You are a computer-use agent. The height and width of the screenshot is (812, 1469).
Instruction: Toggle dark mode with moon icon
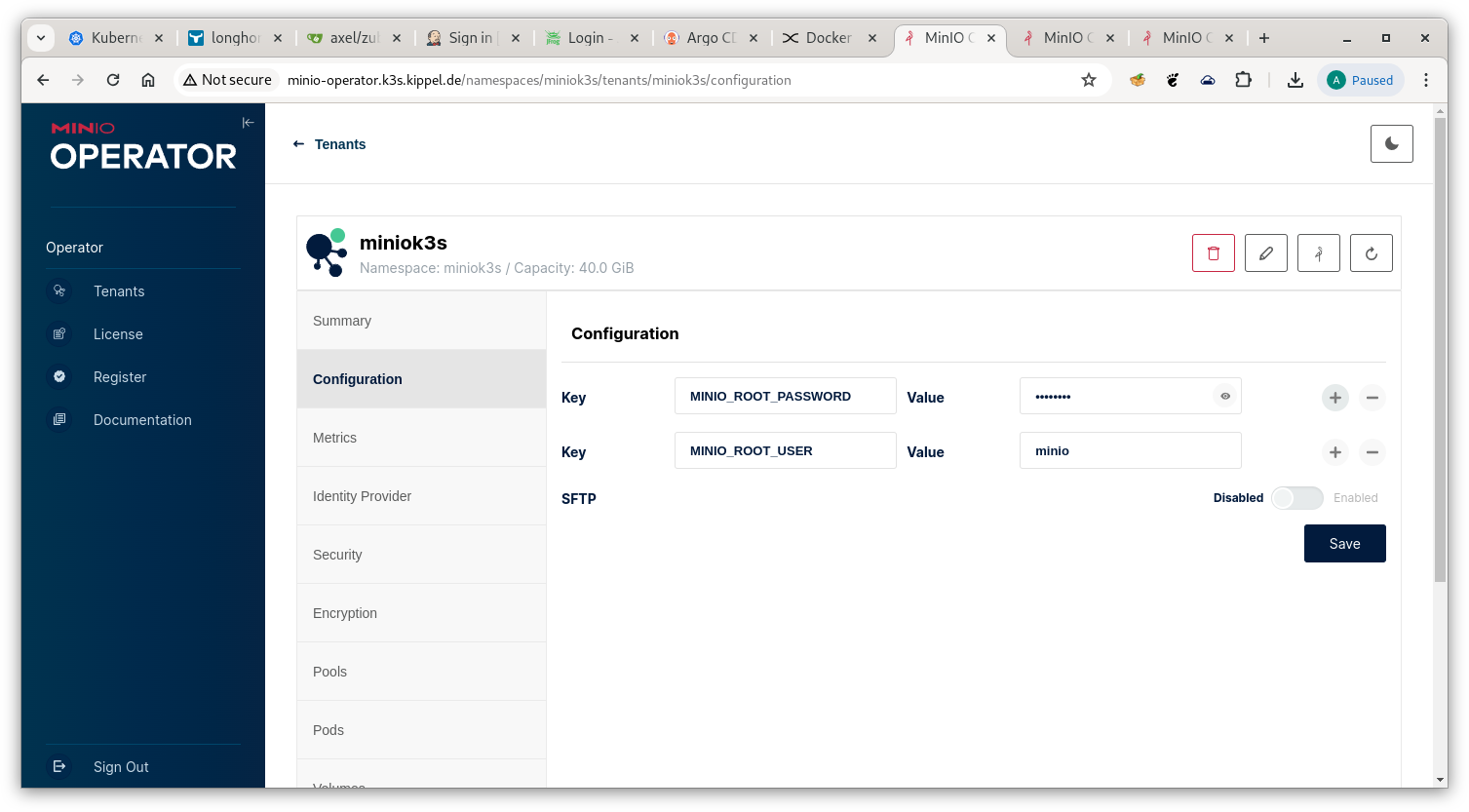(x=1391, y=144)
